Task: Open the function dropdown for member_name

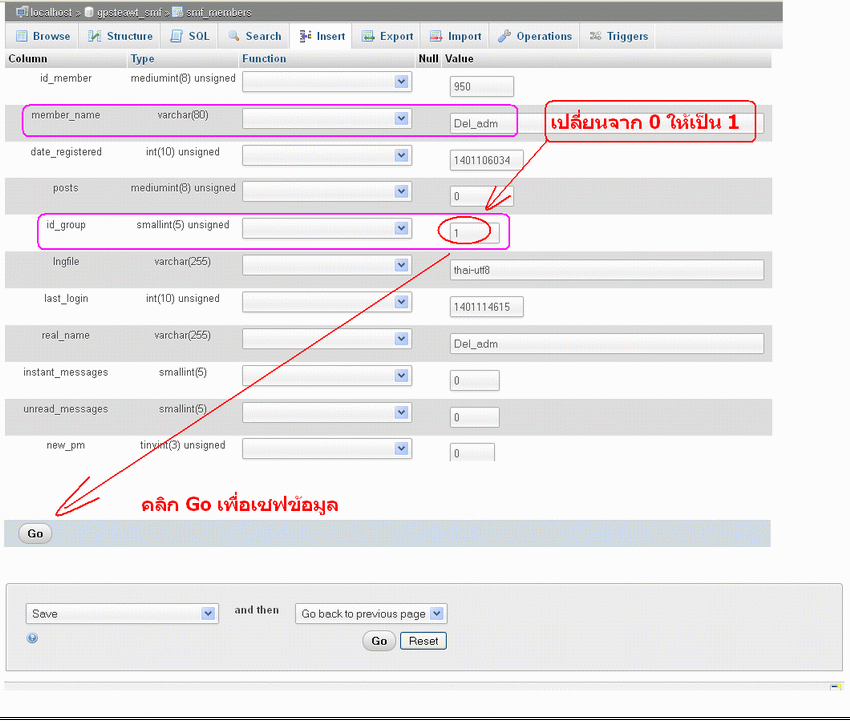Action: click(325, 117)
